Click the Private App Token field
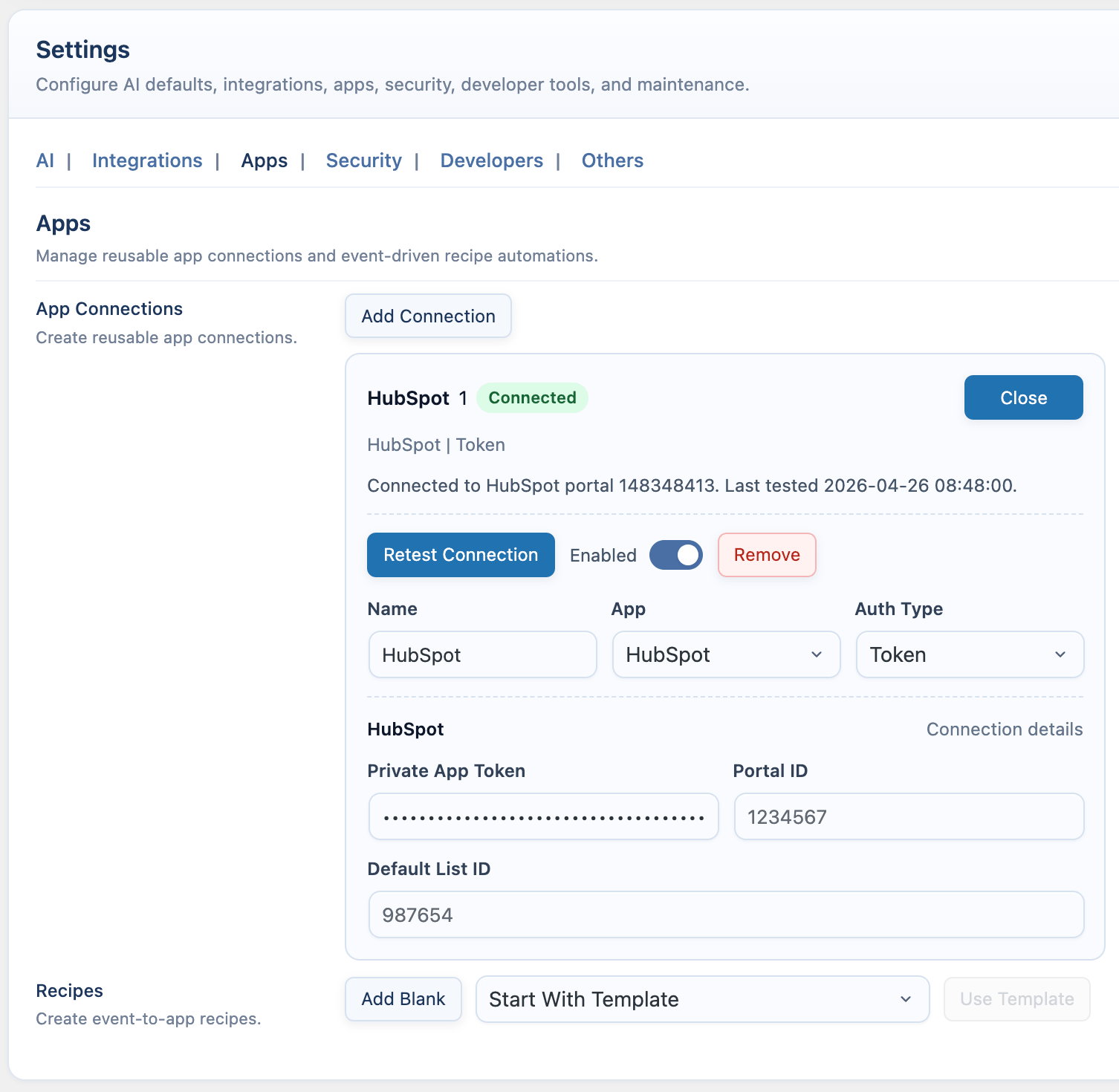The width and height of the screenshot is (1119, 1092). (543, 816)
